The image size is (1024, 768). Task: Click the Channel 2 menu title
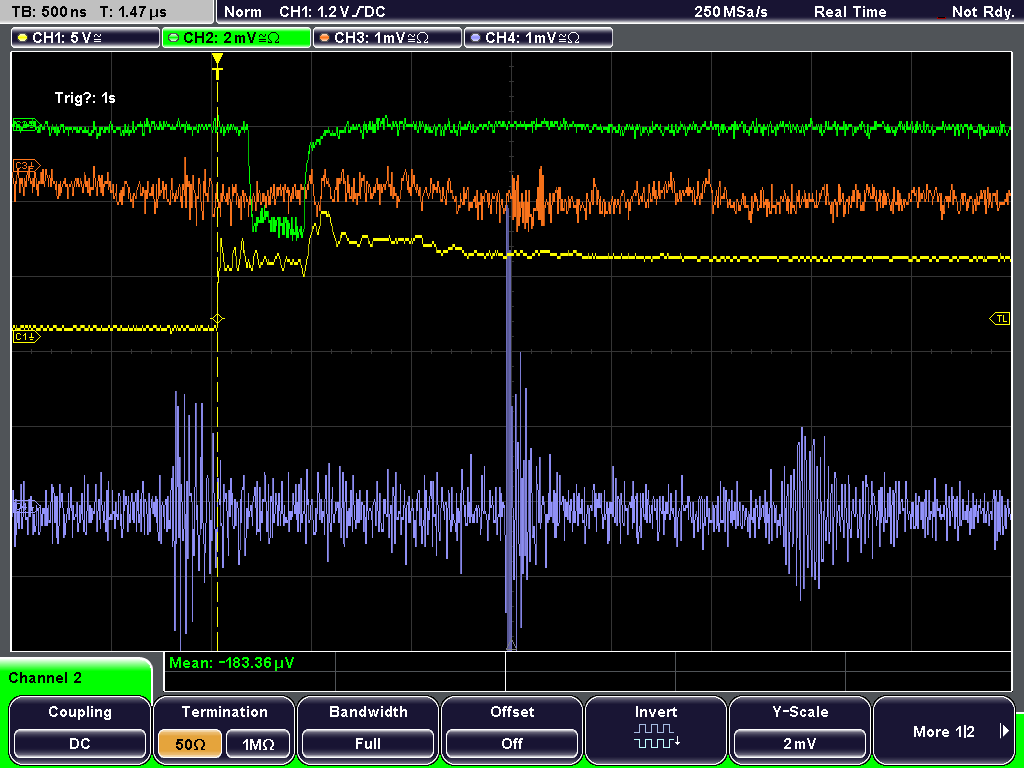click(x=44, y=678)
